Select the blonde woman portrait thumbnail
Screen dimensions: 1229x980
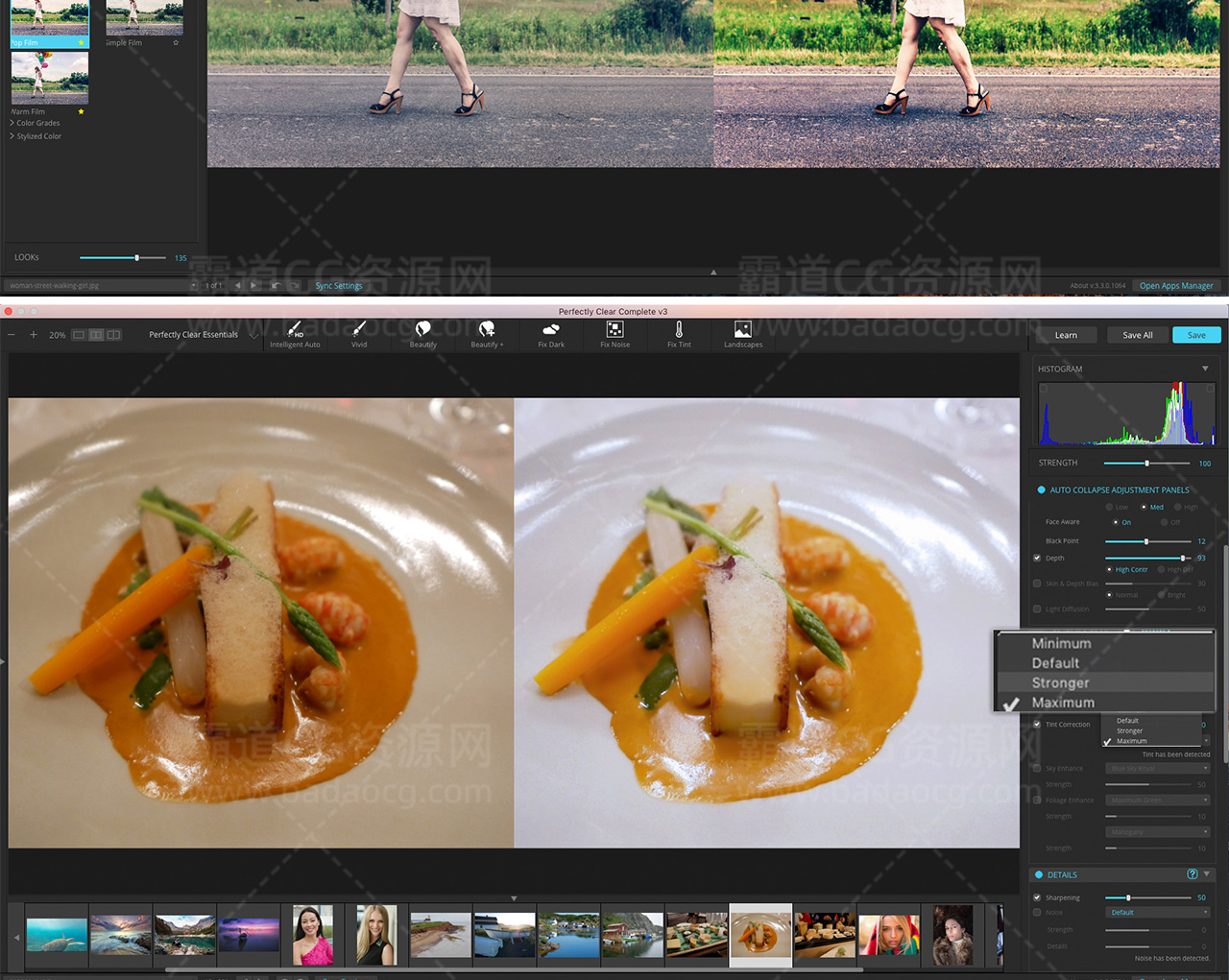coord(376,934)
